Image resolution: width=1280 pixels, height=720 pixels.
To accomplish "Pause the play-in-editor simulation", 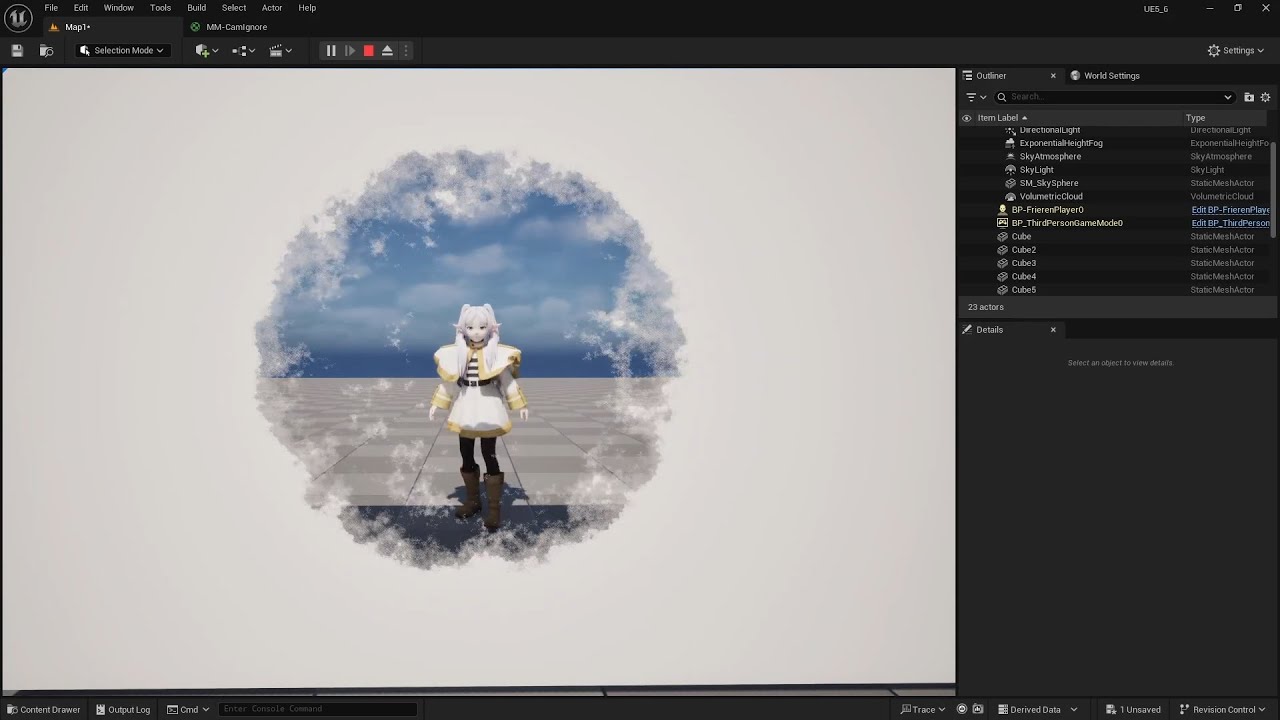I will click(x=331, y=50).
